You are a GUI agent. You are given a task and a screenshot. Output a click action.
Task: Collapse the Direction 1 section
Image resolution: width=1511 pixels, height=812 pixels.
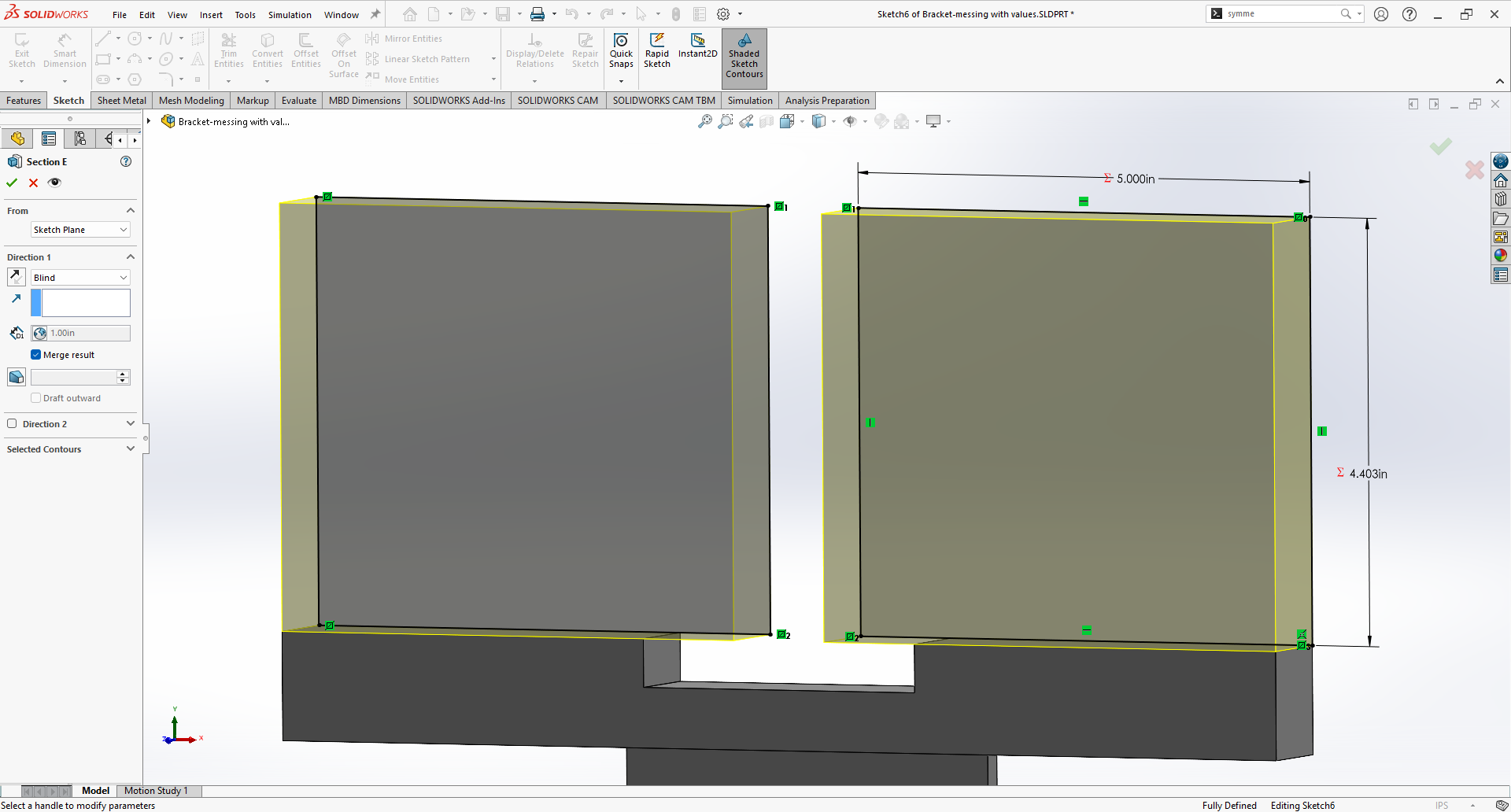[x=131, y=257]
